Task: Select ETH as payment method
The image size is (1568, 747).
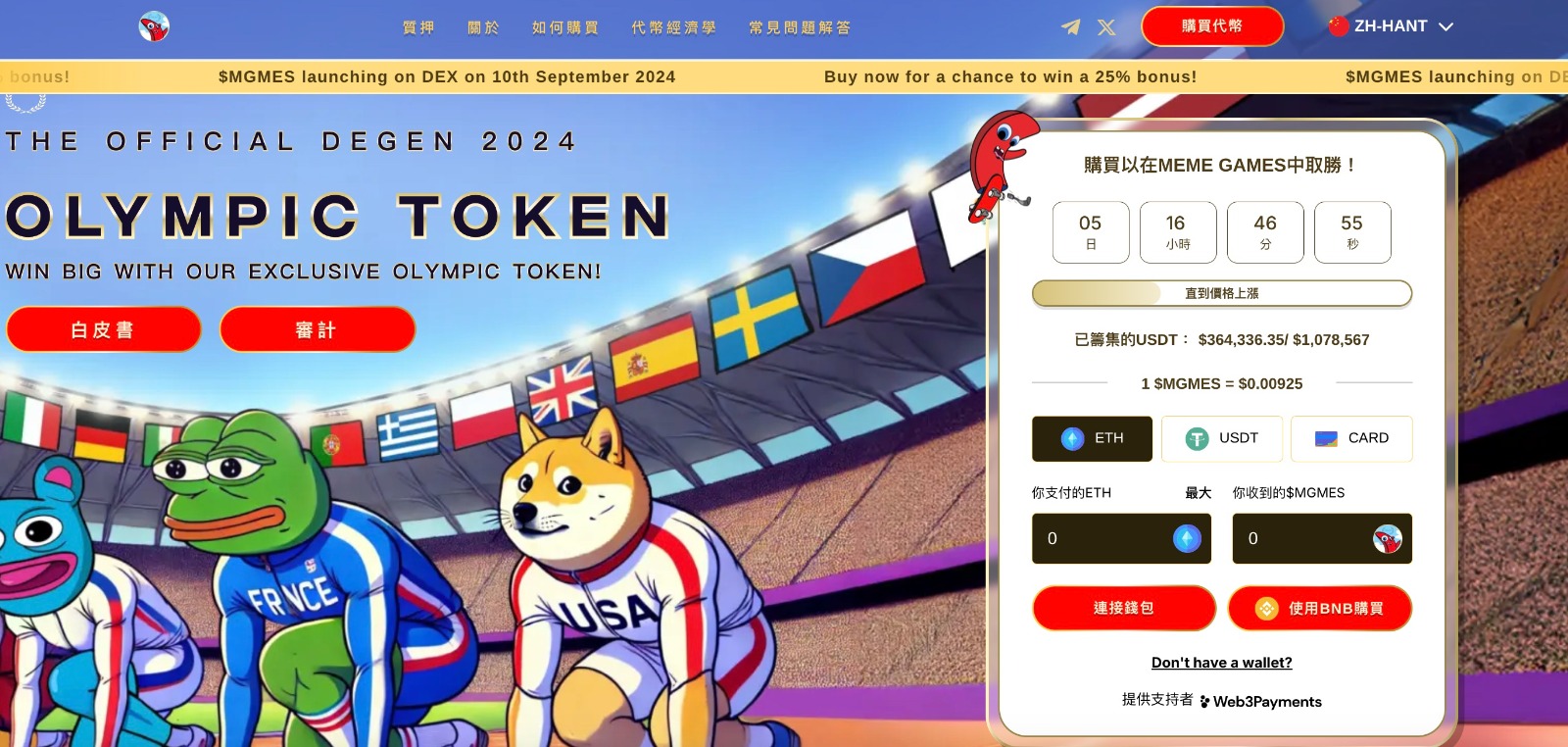Action: [x=1092, y=438]
